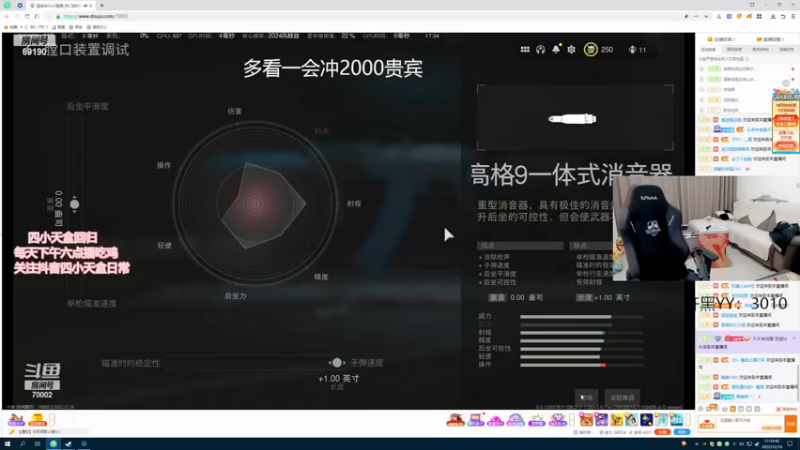This screenshot has height=450, width=800.
Task: Open a new browser tab
Action: (102, 5)
